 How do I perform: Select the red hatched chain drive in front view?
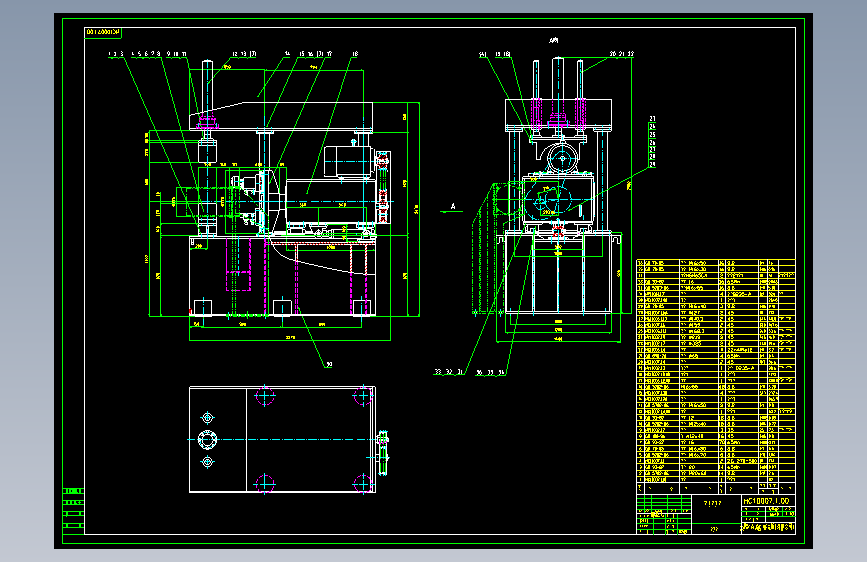(382, 187)
